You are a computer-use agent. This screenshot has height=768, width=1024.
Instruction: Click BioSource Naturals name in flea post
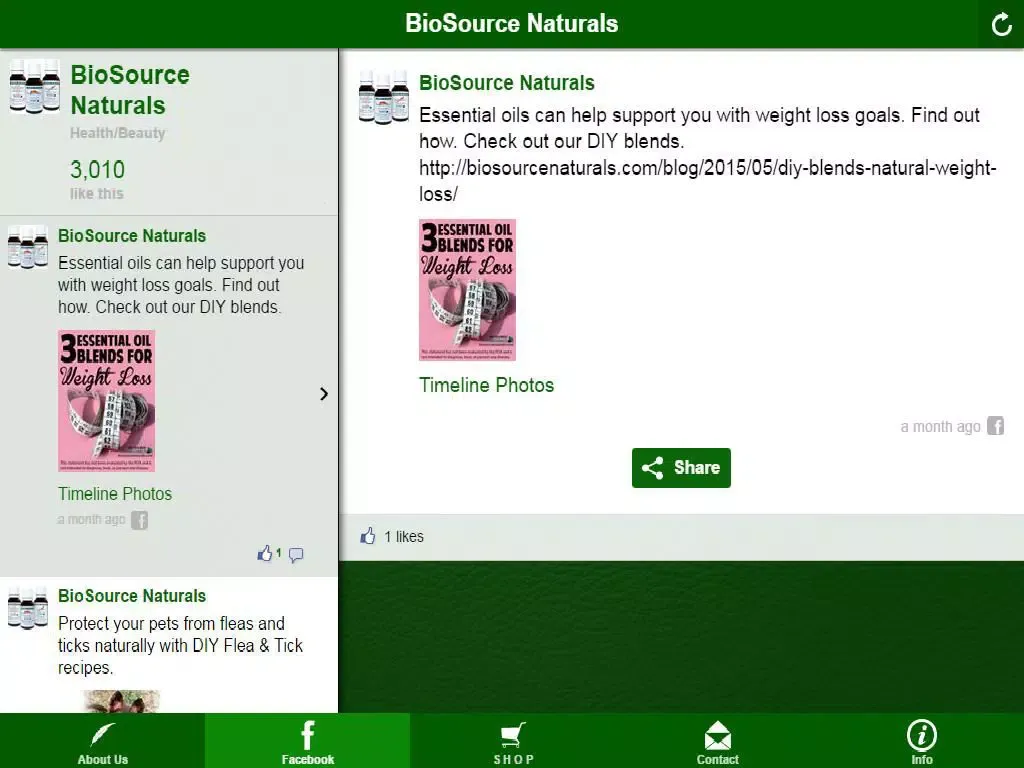tap(132, 596)
